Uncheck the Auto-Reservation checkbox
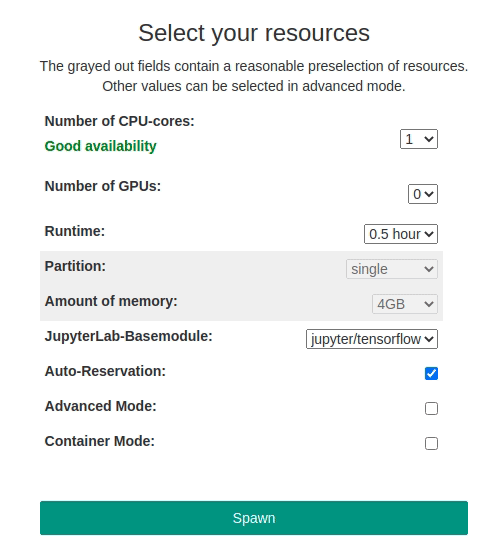This screenshot has height=558, width=496. click(431, 374)
